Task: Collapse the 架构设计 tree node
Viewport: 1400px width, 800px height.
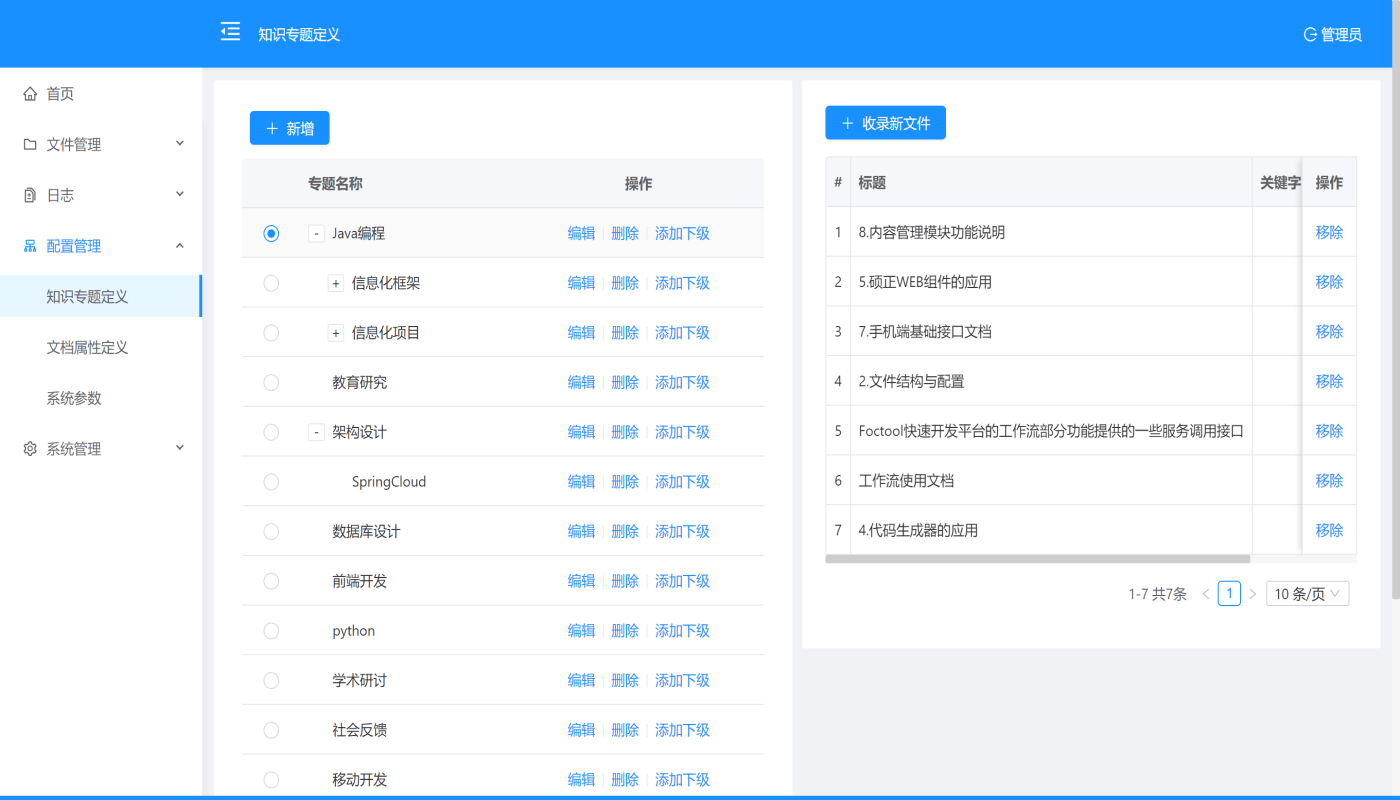Action: point(316,432)
